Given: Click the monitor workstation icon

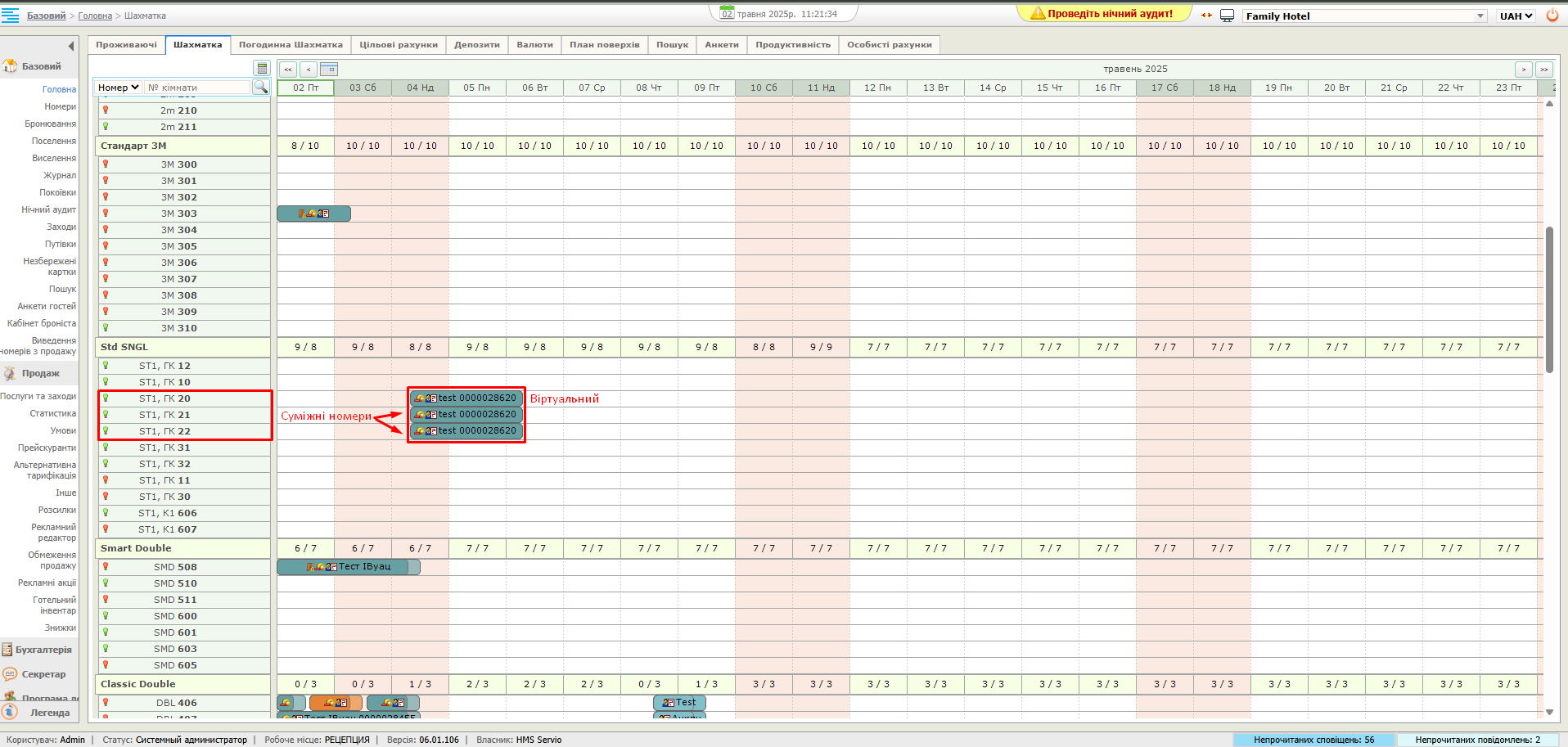Looking at the screenshot, I should [1227, 16].
